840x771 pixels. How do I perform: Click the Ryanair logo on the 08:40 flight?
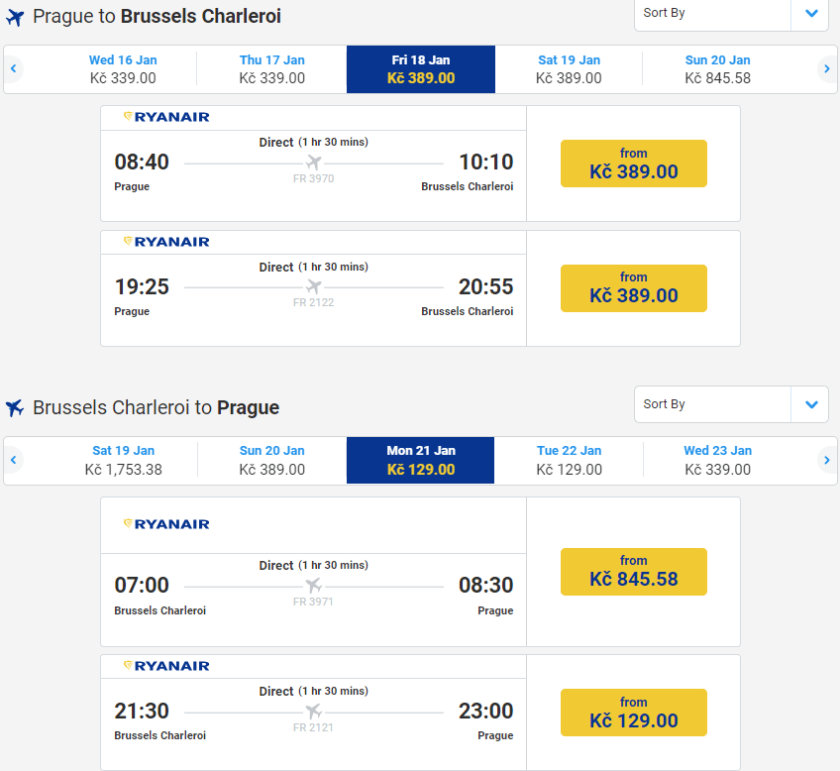(166, 117)
